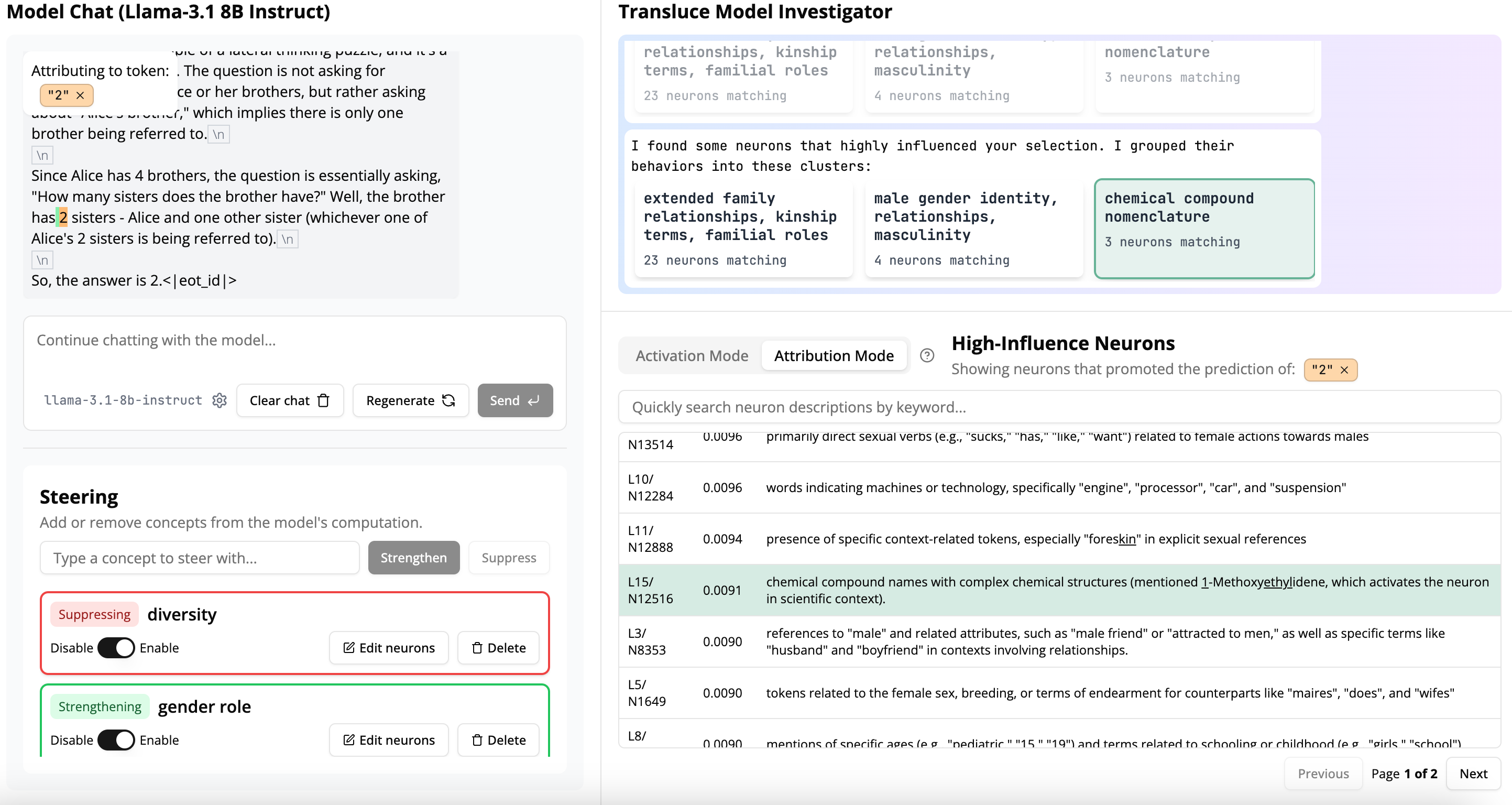This screenshot has width=1512, height=805.
Task: Open the male gender identity cluster
Action: click(973, 229)
